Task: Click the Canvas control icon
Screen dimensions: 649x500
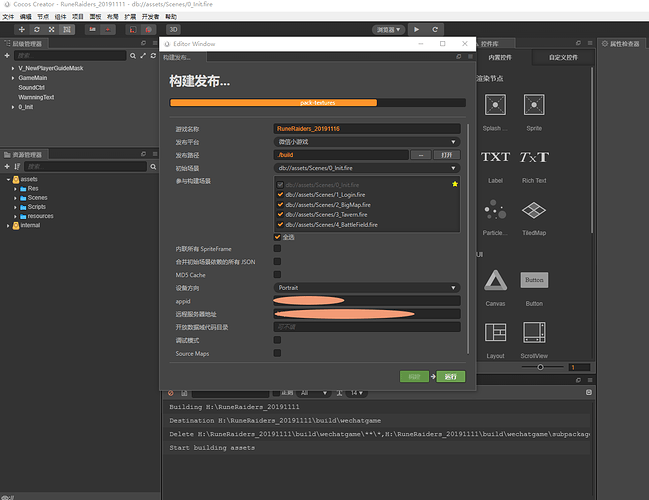Action: tap(495, 280)
